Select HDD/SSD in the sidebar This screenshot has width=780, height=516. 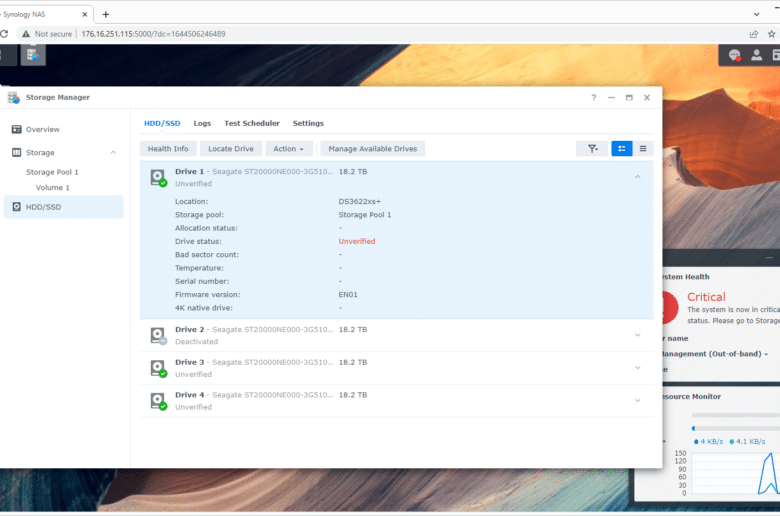[64, 207]
